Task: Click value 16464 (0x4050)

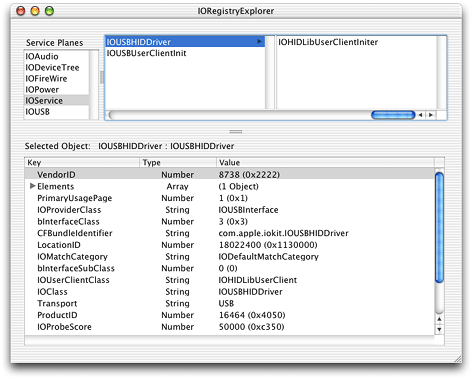Action: [252, 315]
